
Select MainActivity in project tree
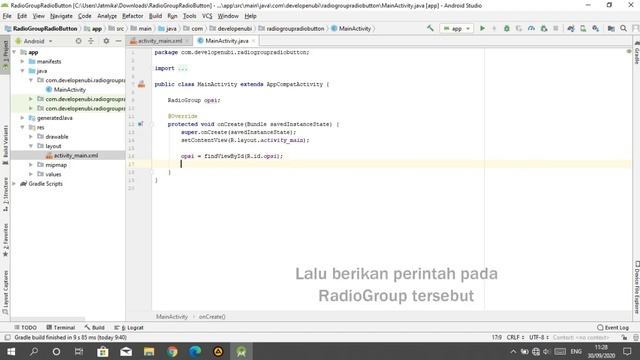[x=69, y=90]
